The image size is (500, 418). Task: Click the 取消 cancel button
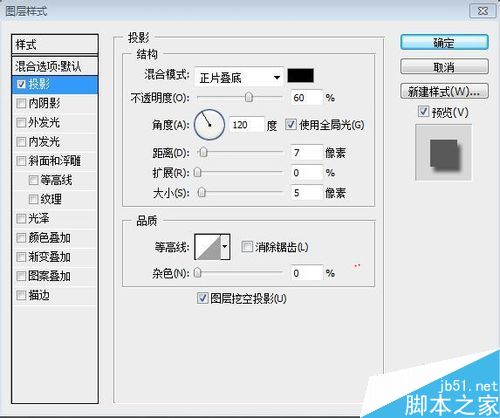(x=444, y=67)
